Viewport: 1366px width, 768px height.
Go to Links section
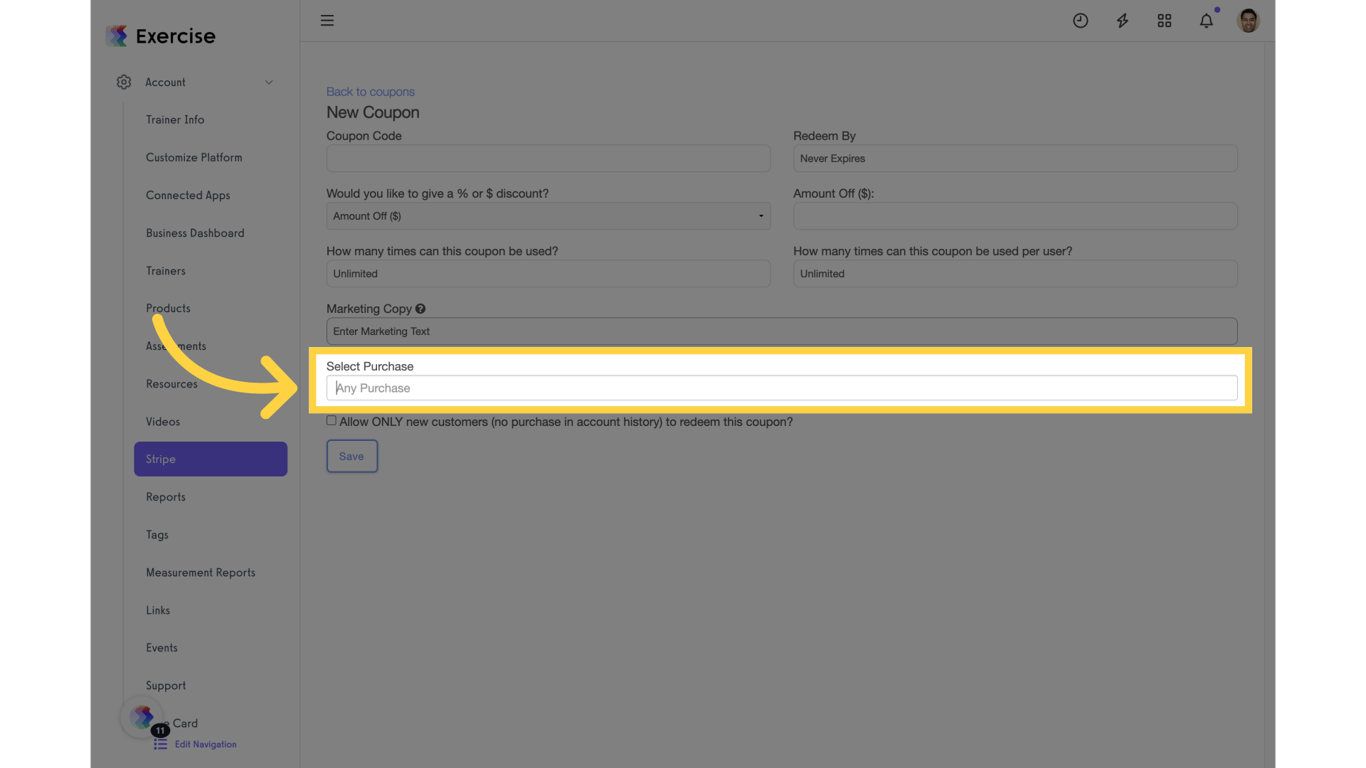click(x=158, y=610)
